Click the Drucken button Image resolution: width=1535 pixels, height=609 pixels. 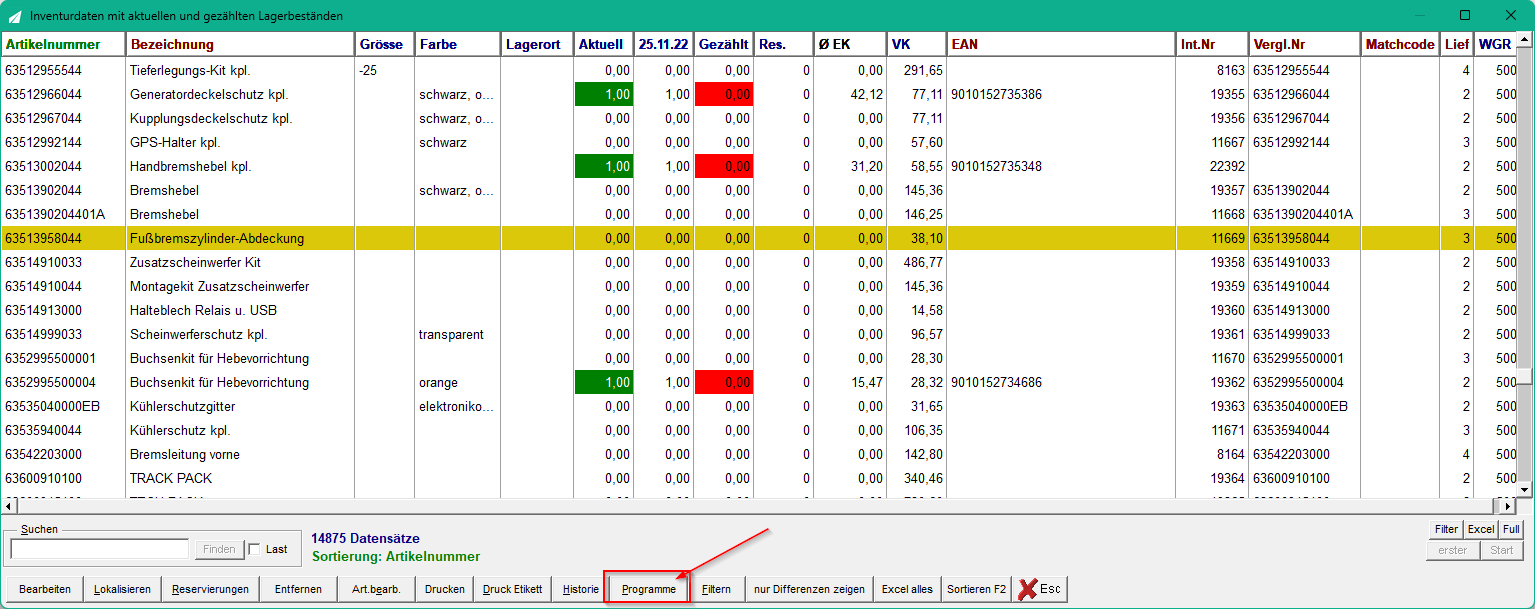[445, 589]
